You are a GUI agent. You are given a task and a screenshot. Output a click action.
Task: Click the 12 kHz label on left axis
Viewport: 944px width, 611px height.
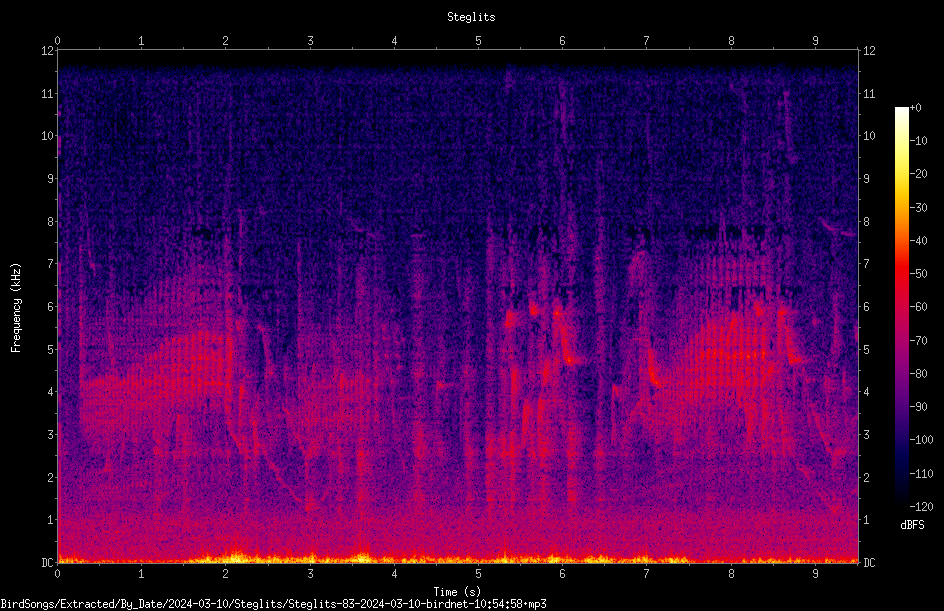[48, 51]
